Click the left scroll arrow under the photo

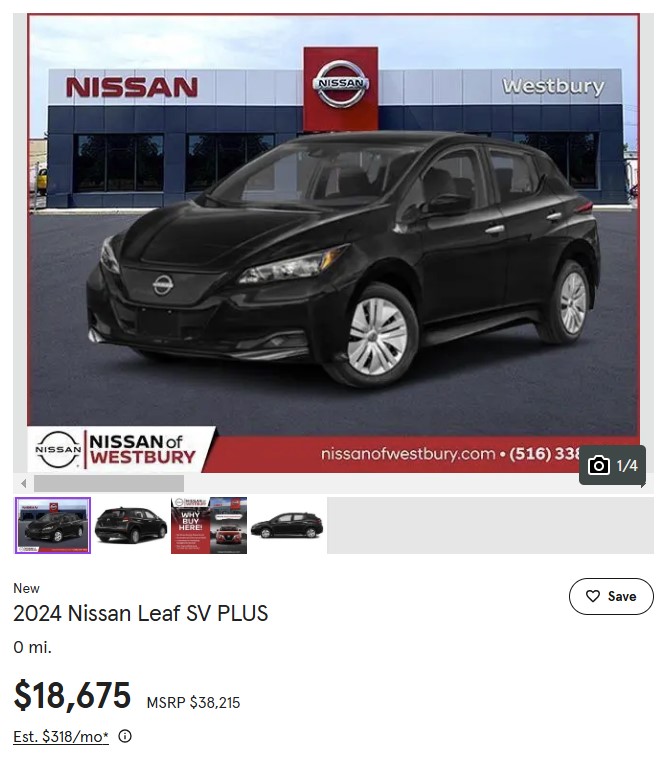(x=24, y=483)
